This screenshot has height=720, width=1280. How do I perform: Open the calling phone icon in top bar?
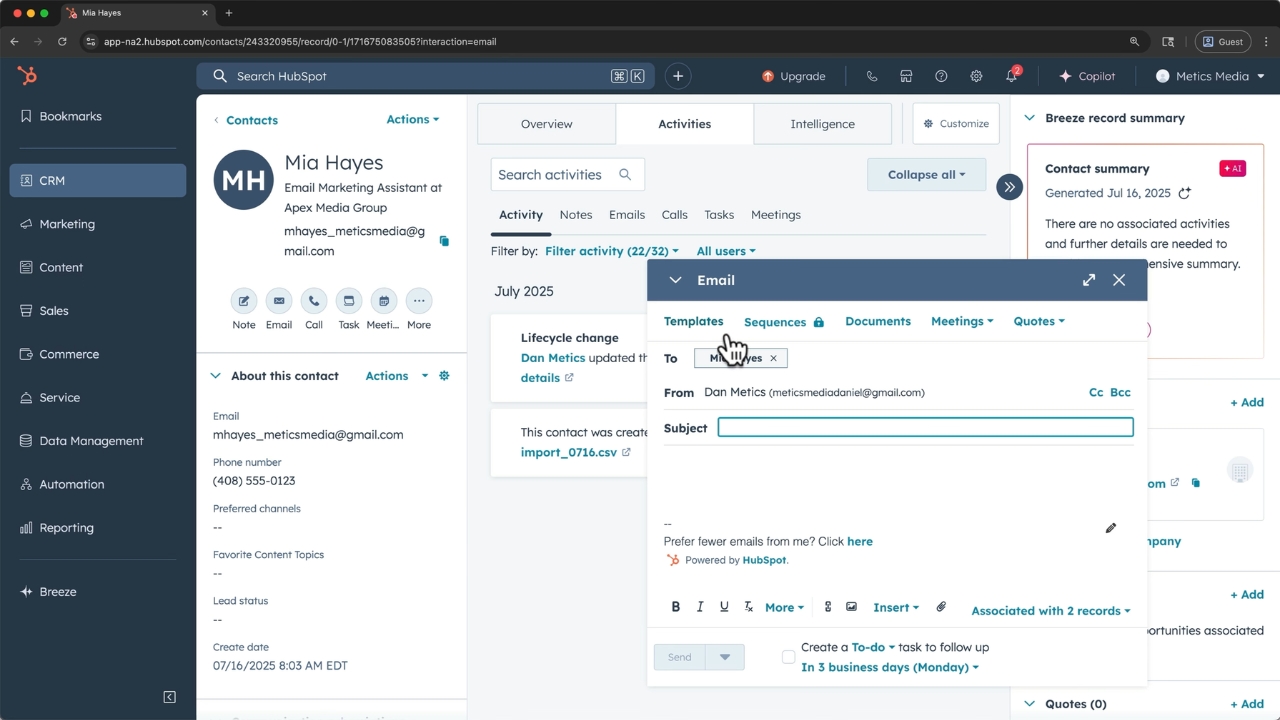click(x=872, y=76)
